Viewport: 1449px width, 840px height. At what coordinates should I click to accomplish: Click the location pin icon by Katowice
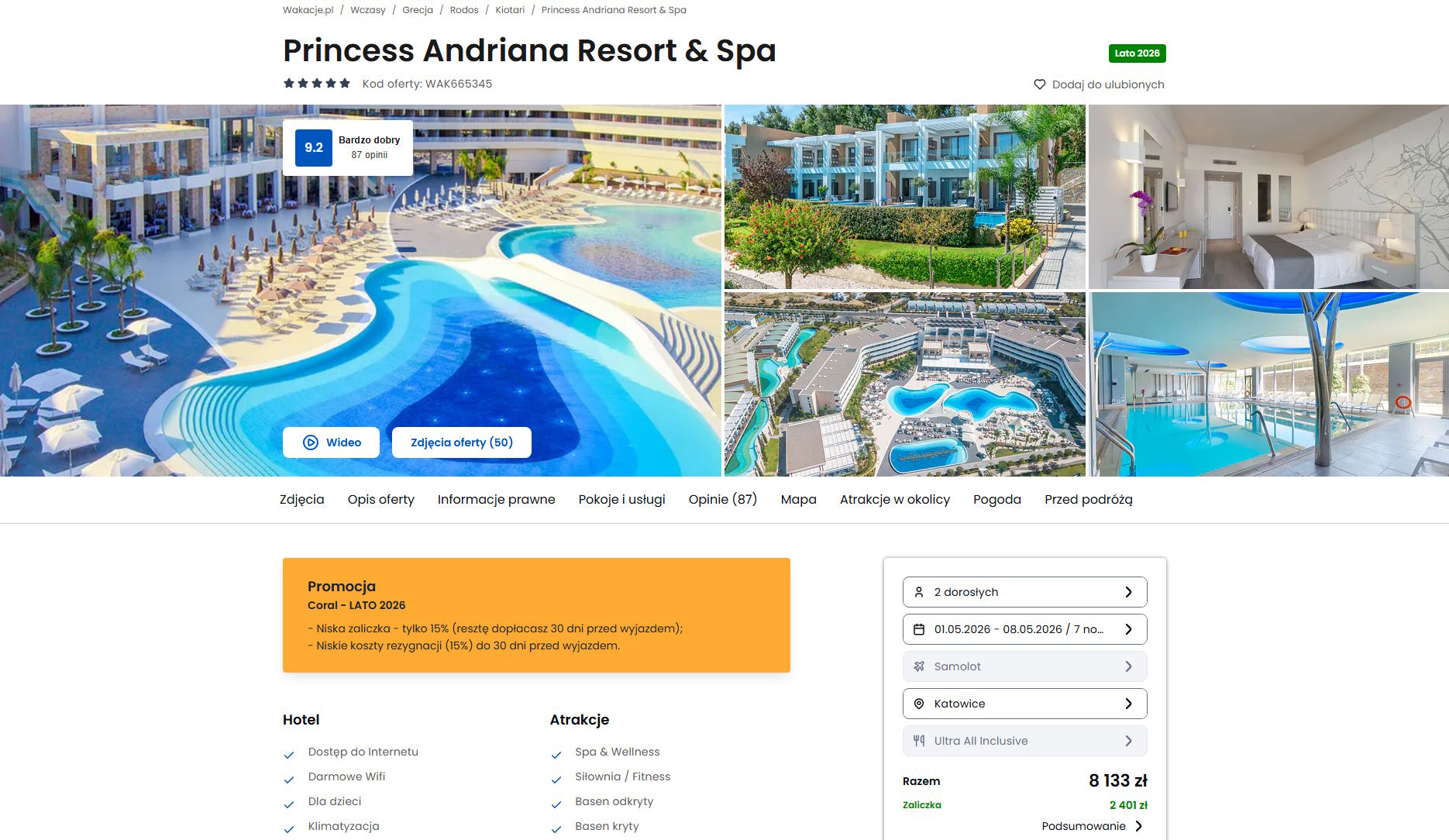pyautogui.click(x=919, y=704)
